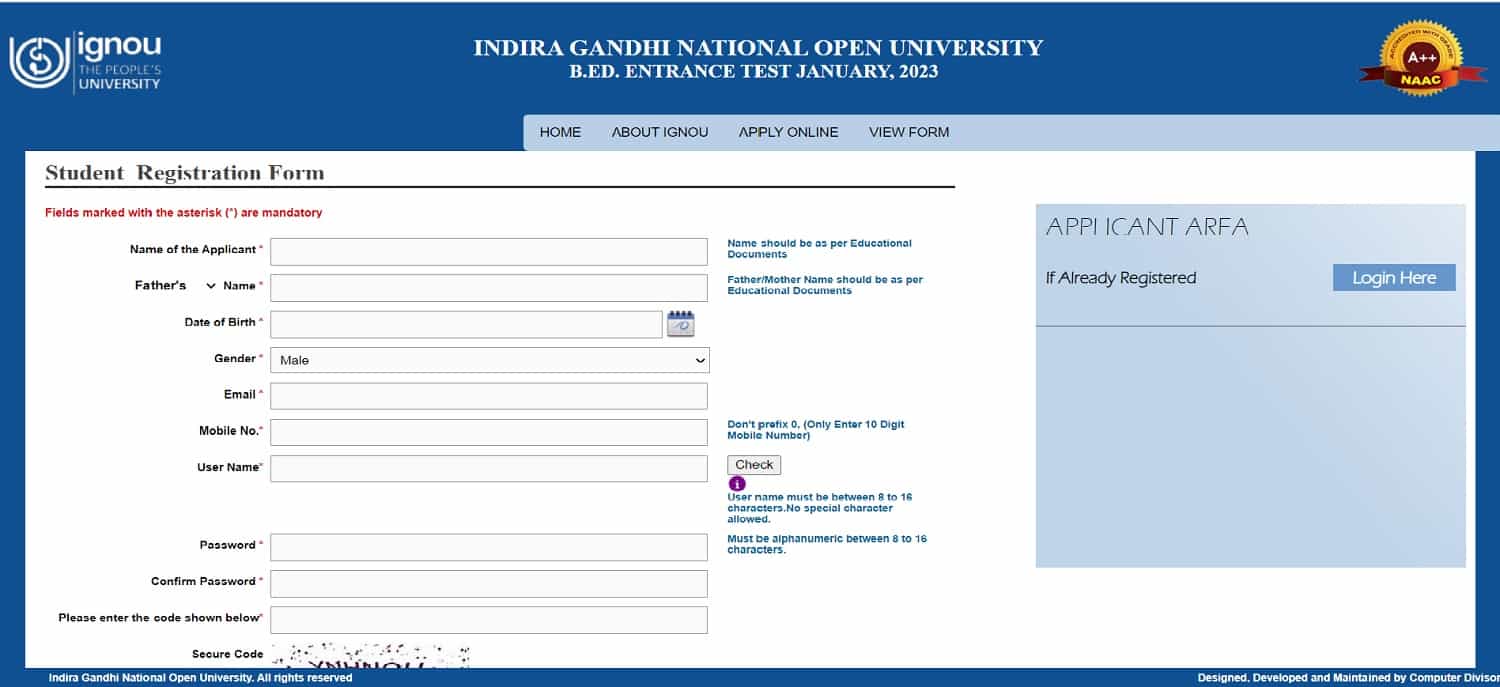Screen dimensions: 1500x687
Task: Open the VIEW FORM navigation item
Action: click(908, 131)
